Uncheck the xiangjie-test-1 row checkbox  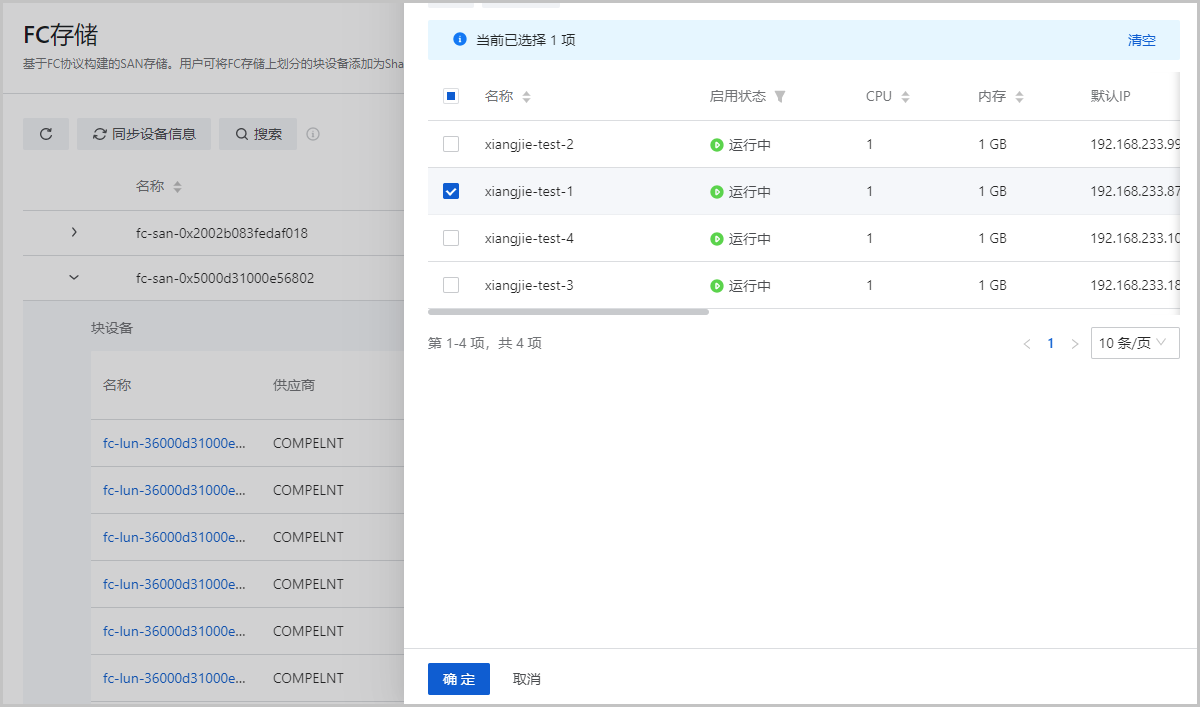[x=451, y=191]
